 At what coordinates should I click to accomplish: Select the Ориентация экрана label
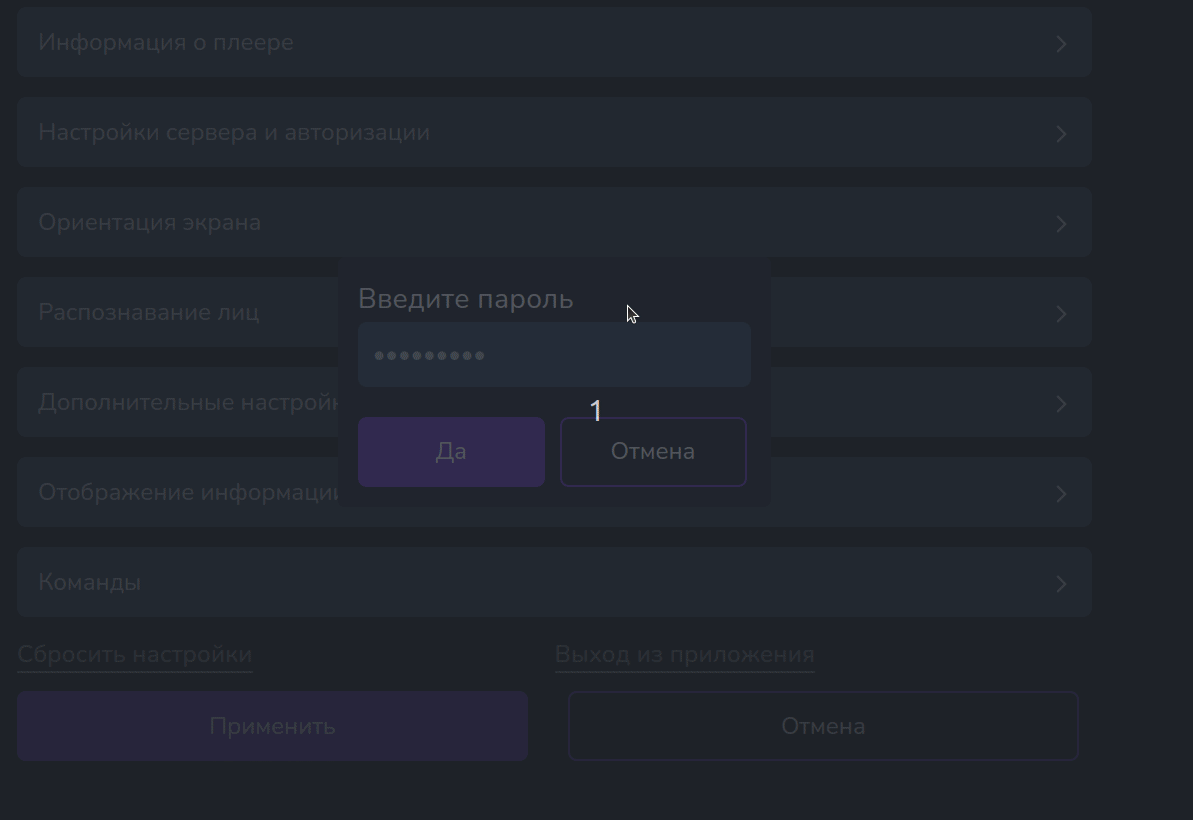coord(150,223)
